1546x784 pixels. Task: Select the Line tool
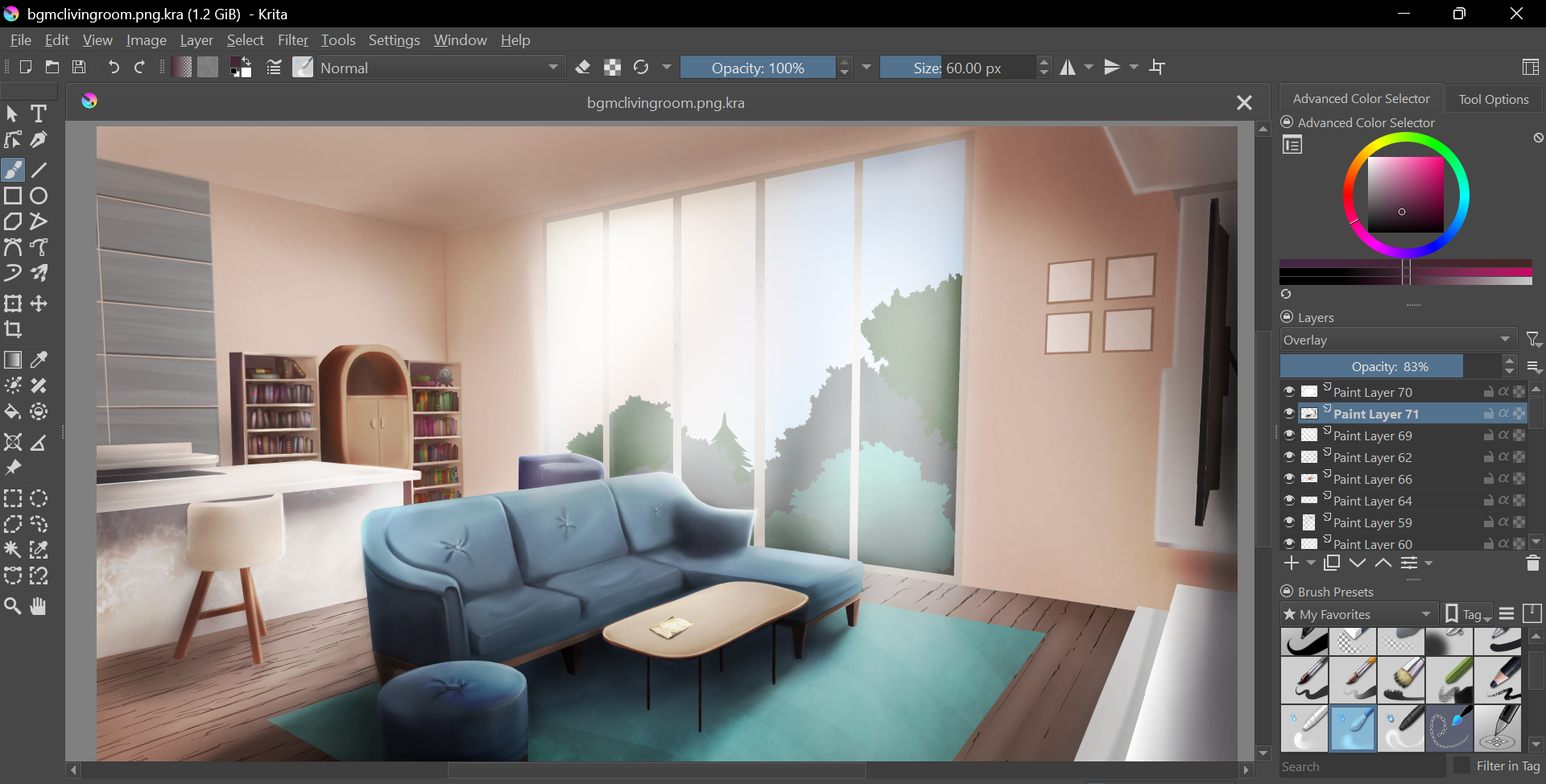coord(39,170)
